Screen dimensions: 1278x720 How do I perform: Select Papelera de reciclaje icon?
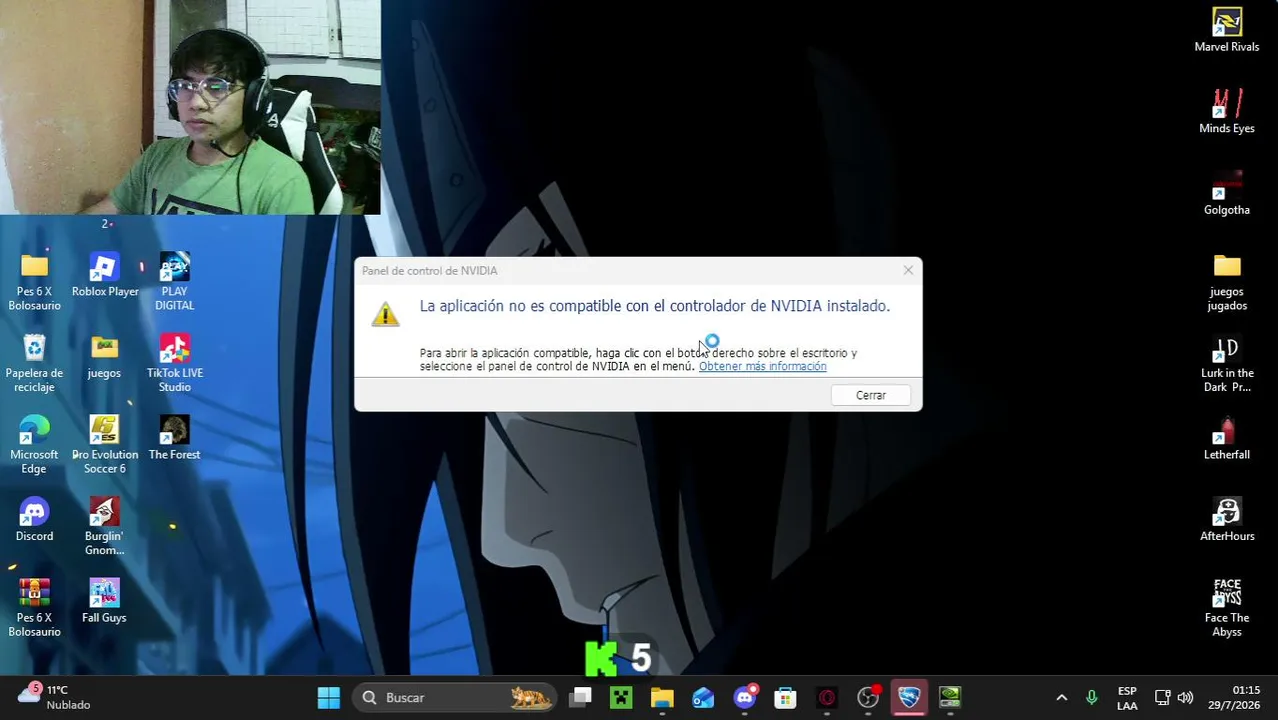(x=34, y=364)
